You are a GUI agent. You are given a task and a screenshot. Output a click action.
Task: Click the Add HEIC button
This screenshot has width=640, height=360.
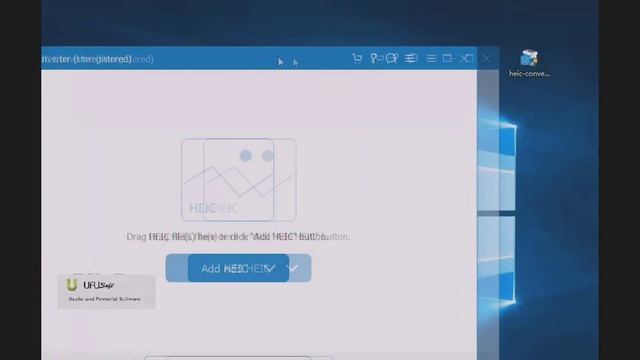[x=238, y=268]
